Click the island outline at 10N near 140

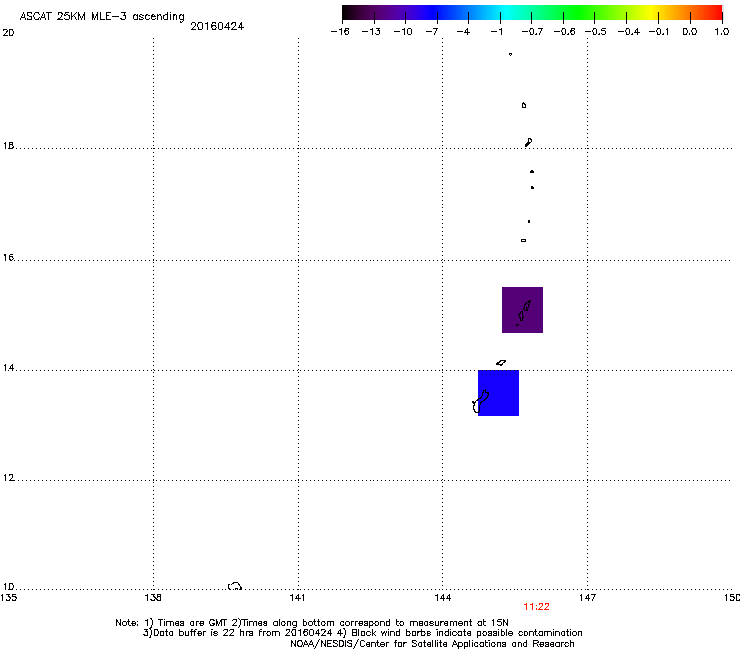click(235, 586)
